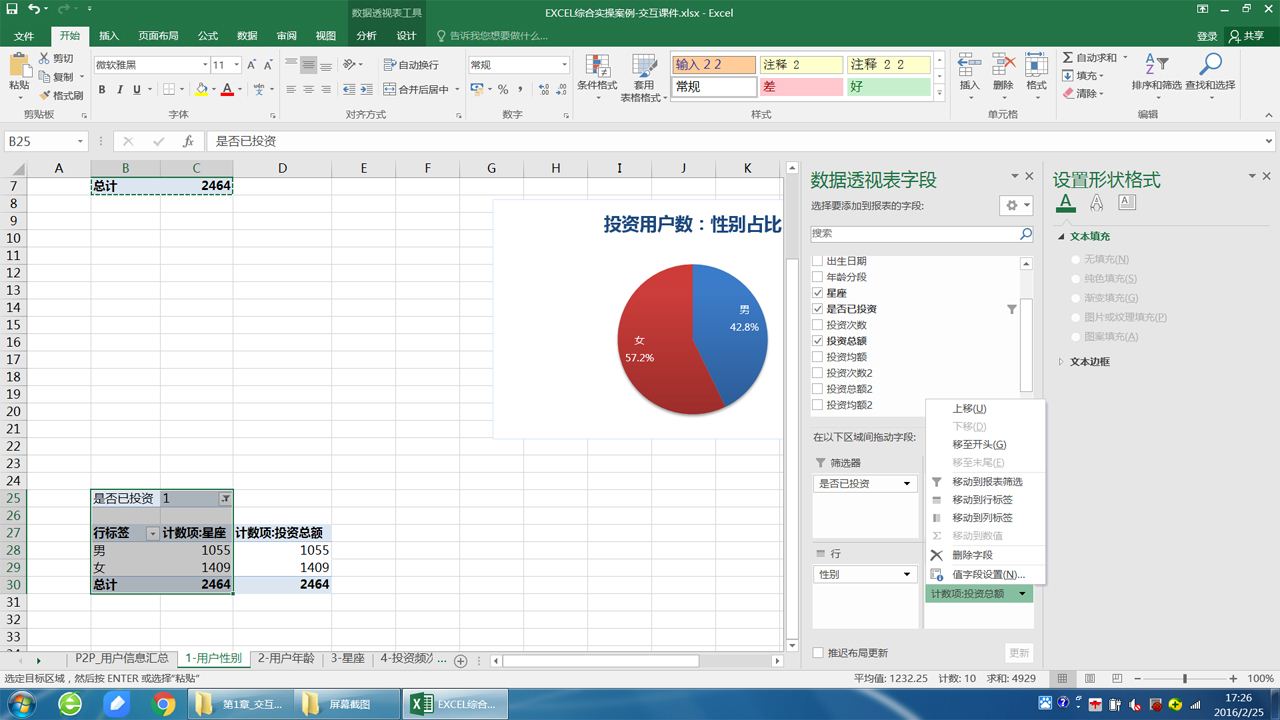The height and width of the screenshot is (720, 1280).
Task: Undo the last action
Action: coord(35,9)
